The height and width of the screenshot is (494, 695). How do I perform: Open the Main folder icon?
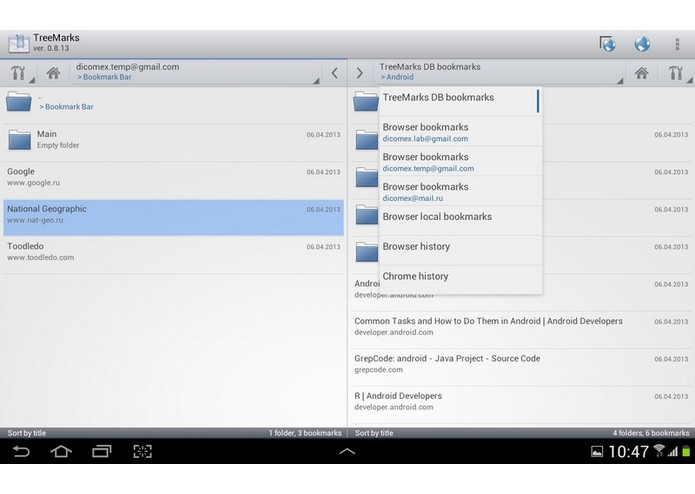click(x=20, y=140)
